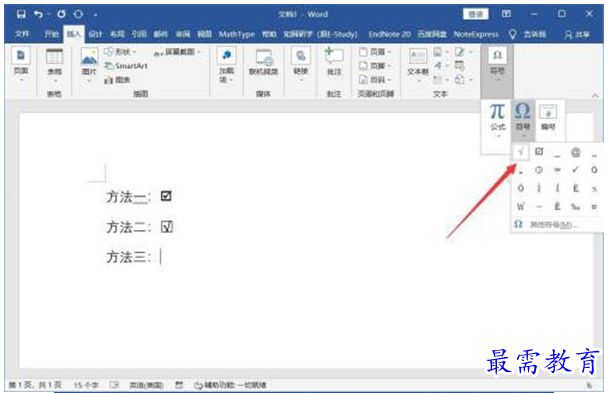Click the accessibility checker status entry

click(x=230, y=385)
